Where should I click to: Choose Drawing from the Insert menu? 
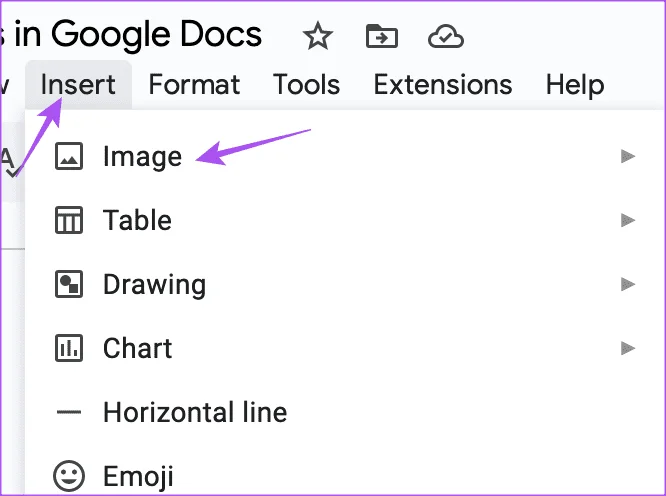(x=345, y=284)
